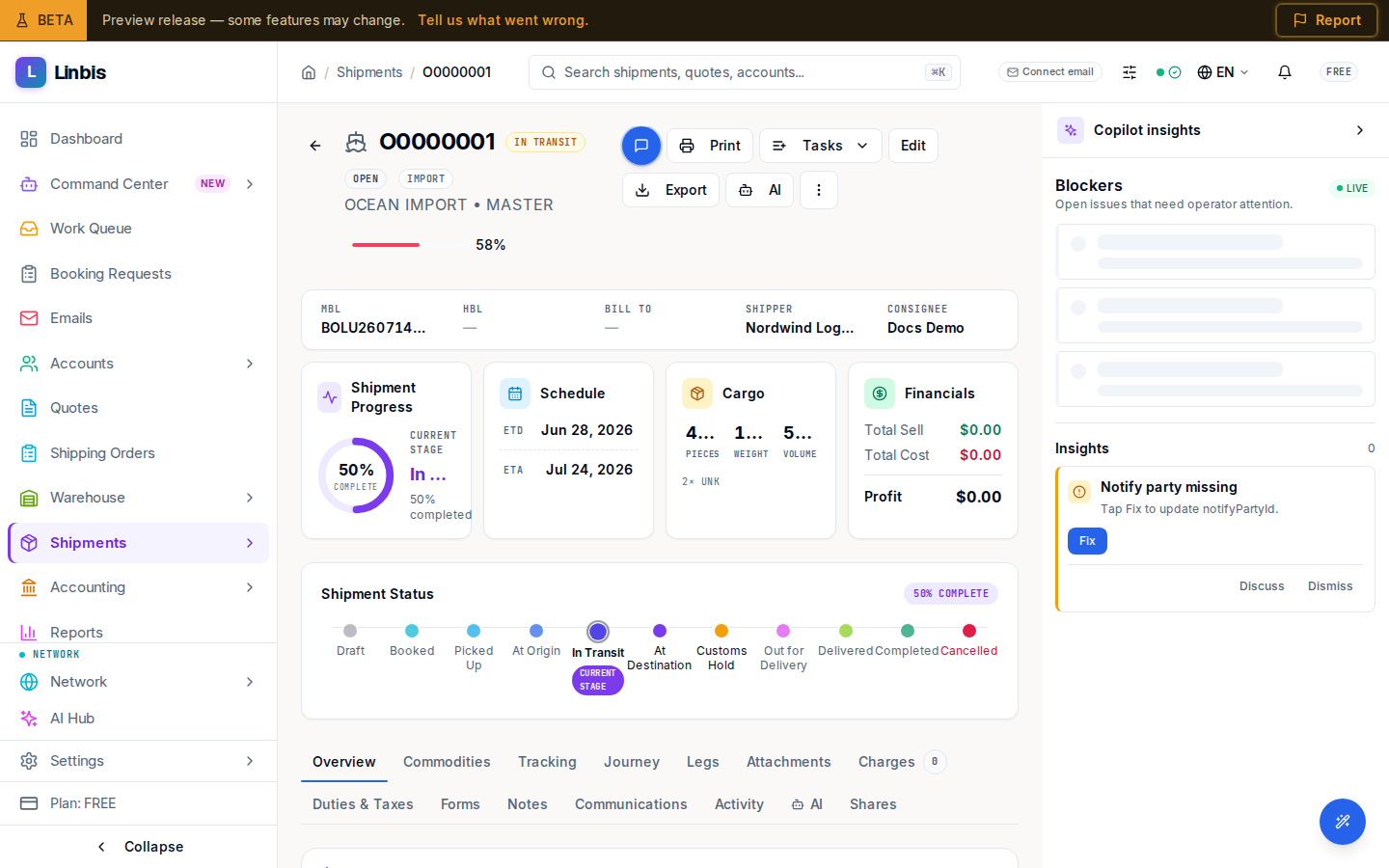Open Emails from the sidebar
This screenshot has width=1389, height=868.
point(139,318)
